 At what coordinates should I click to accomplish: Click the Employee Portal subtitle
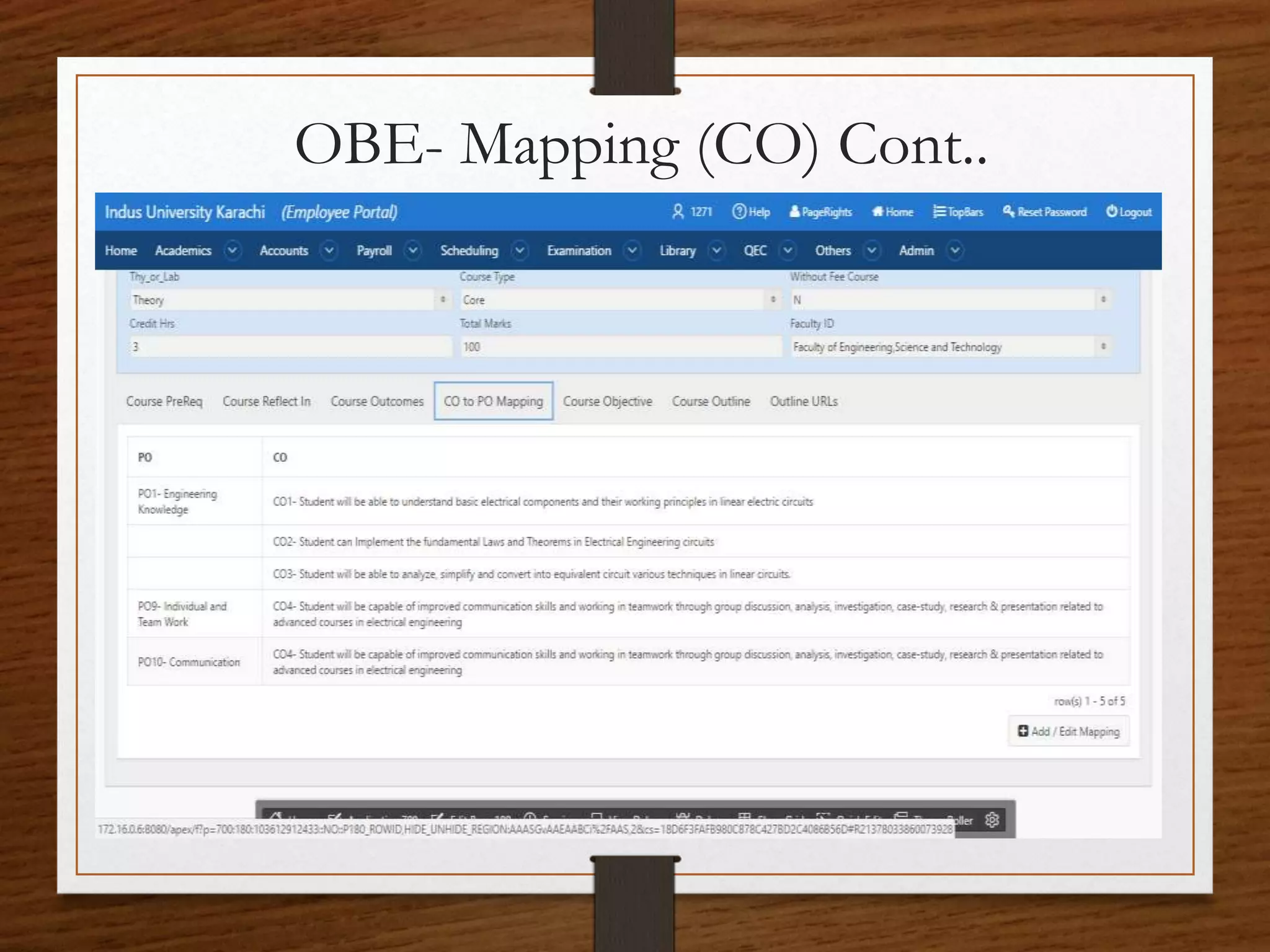point(339,212)
